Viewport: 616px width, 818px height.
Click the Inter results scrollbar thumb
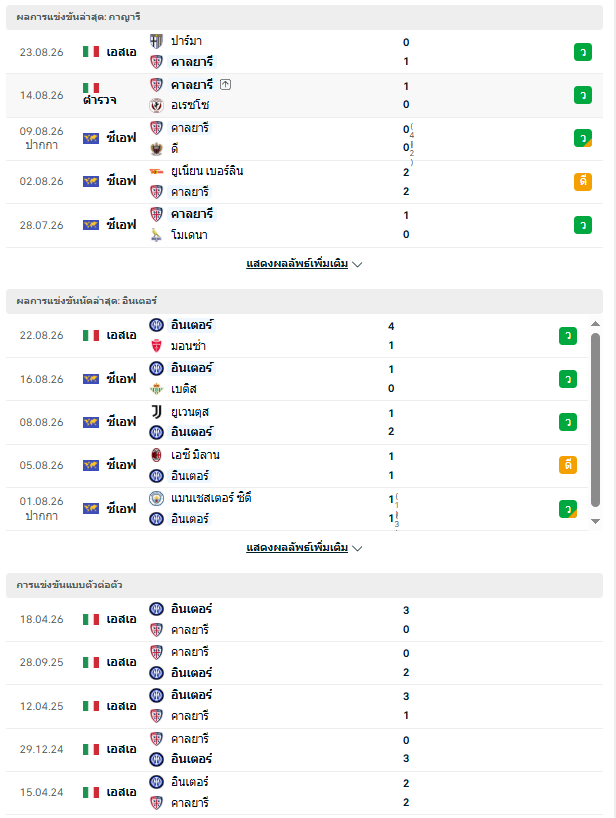coord(595,420)
